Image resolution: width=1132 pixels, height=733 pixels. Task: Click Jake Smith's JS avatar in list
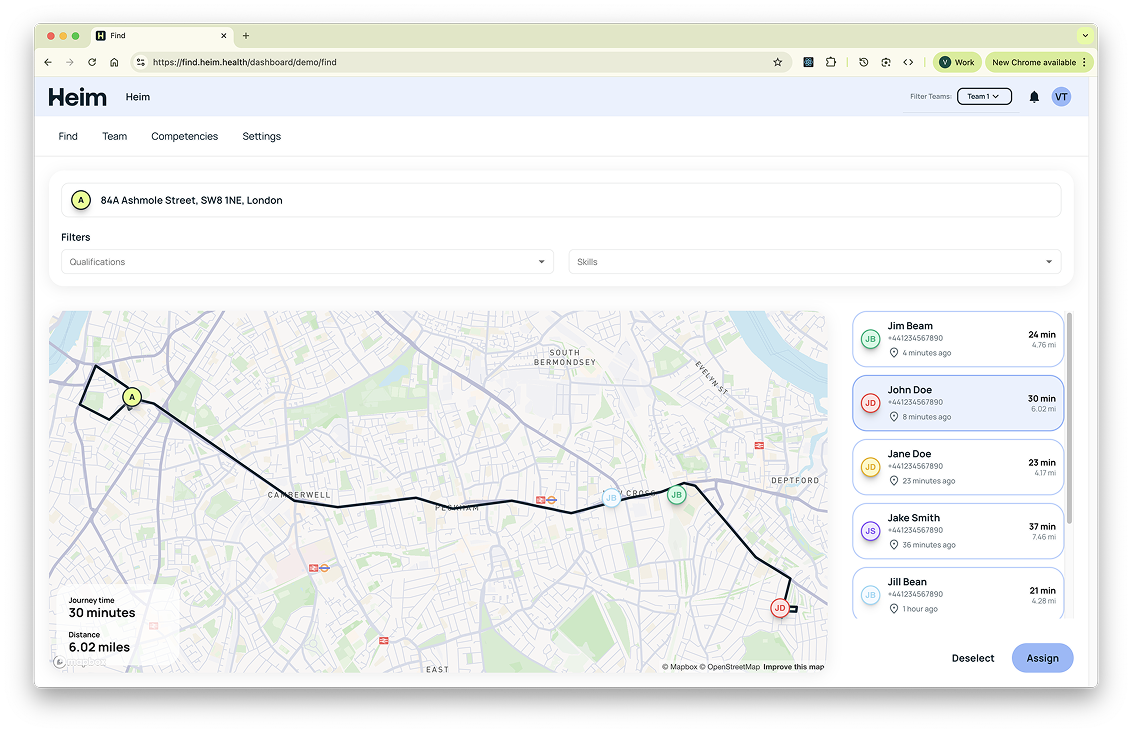(870, 531)
